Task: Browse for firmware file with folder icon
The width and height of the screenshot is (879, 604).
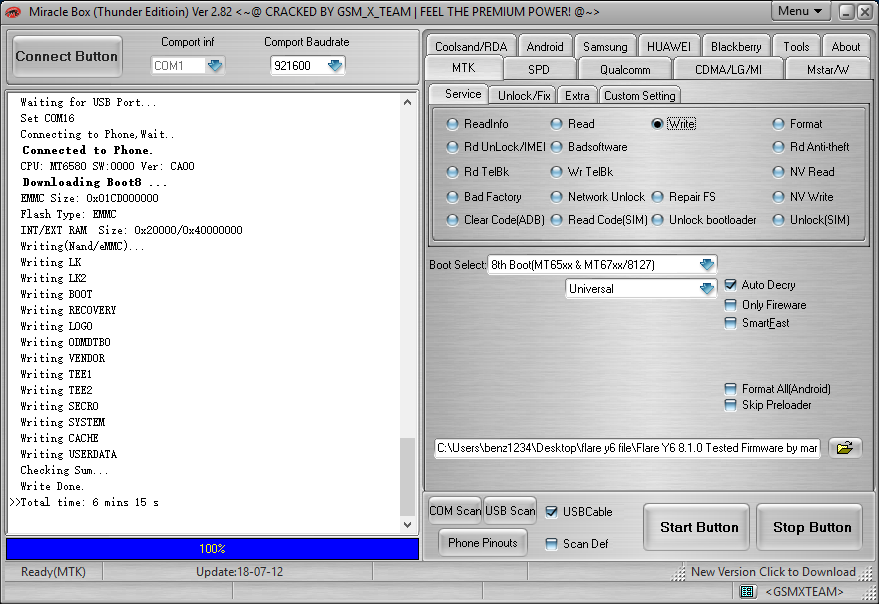Action: point(844,448)
